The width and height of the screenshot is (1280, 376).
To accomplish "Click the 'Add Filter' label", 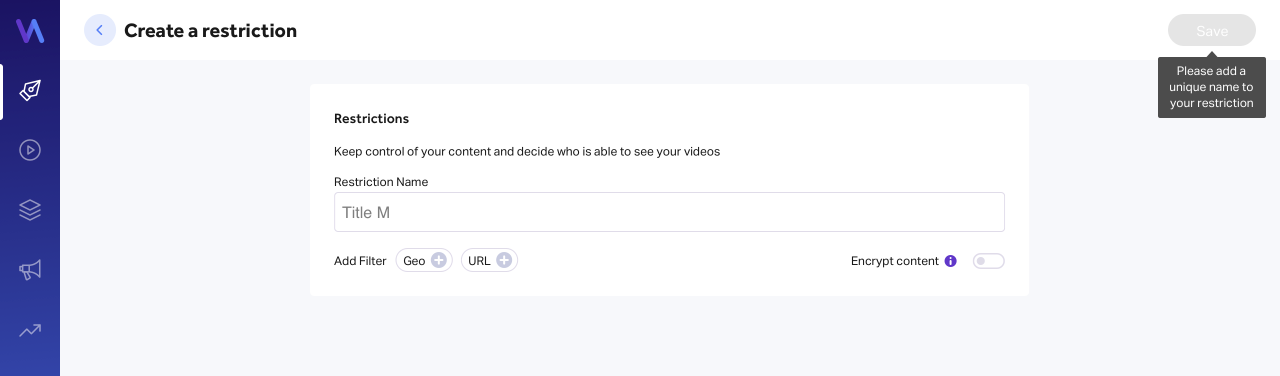I will coord(360,261).
